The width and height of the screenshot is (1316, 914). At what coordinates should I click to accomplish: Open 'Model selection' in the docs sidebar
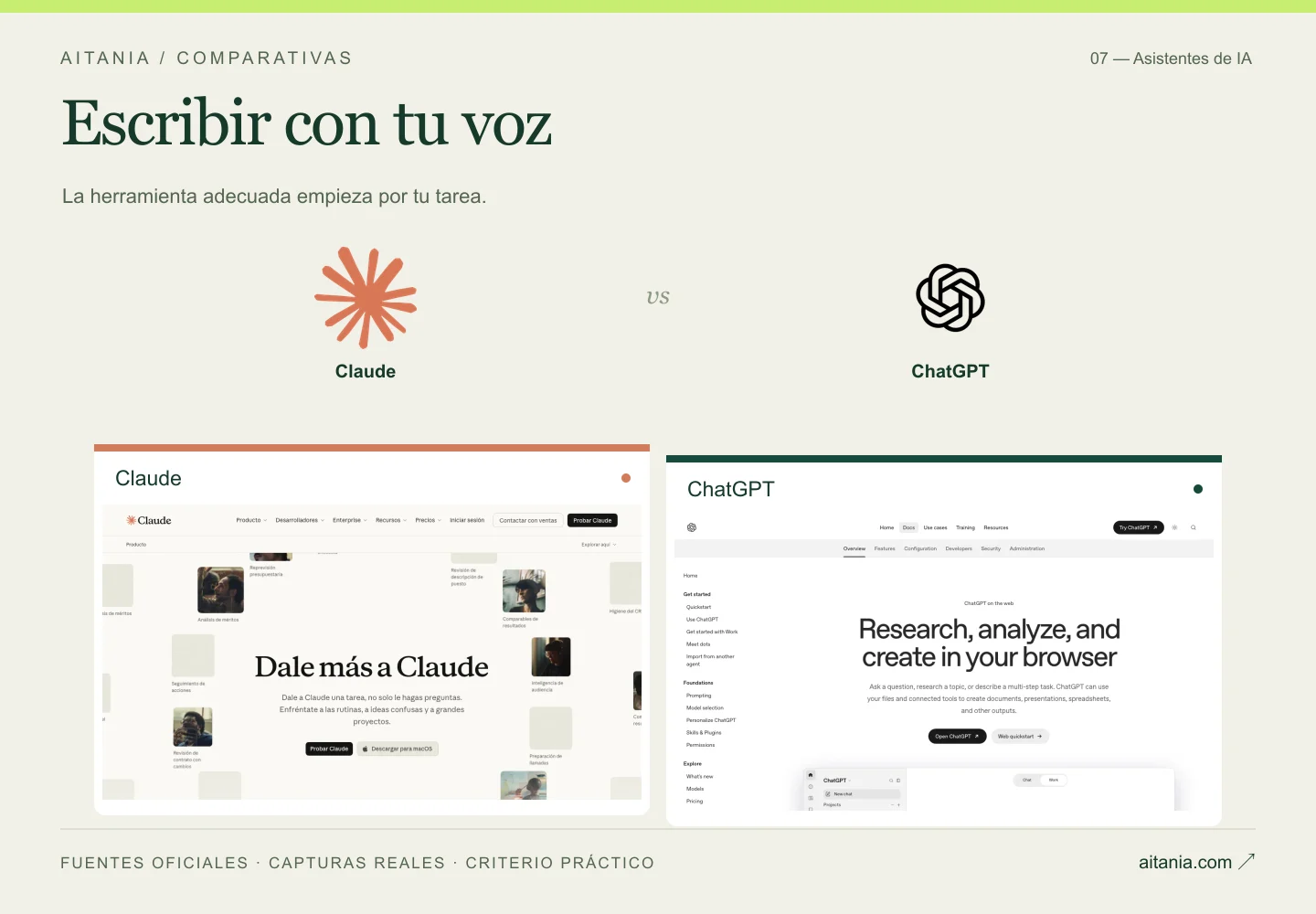coord(705,707)
